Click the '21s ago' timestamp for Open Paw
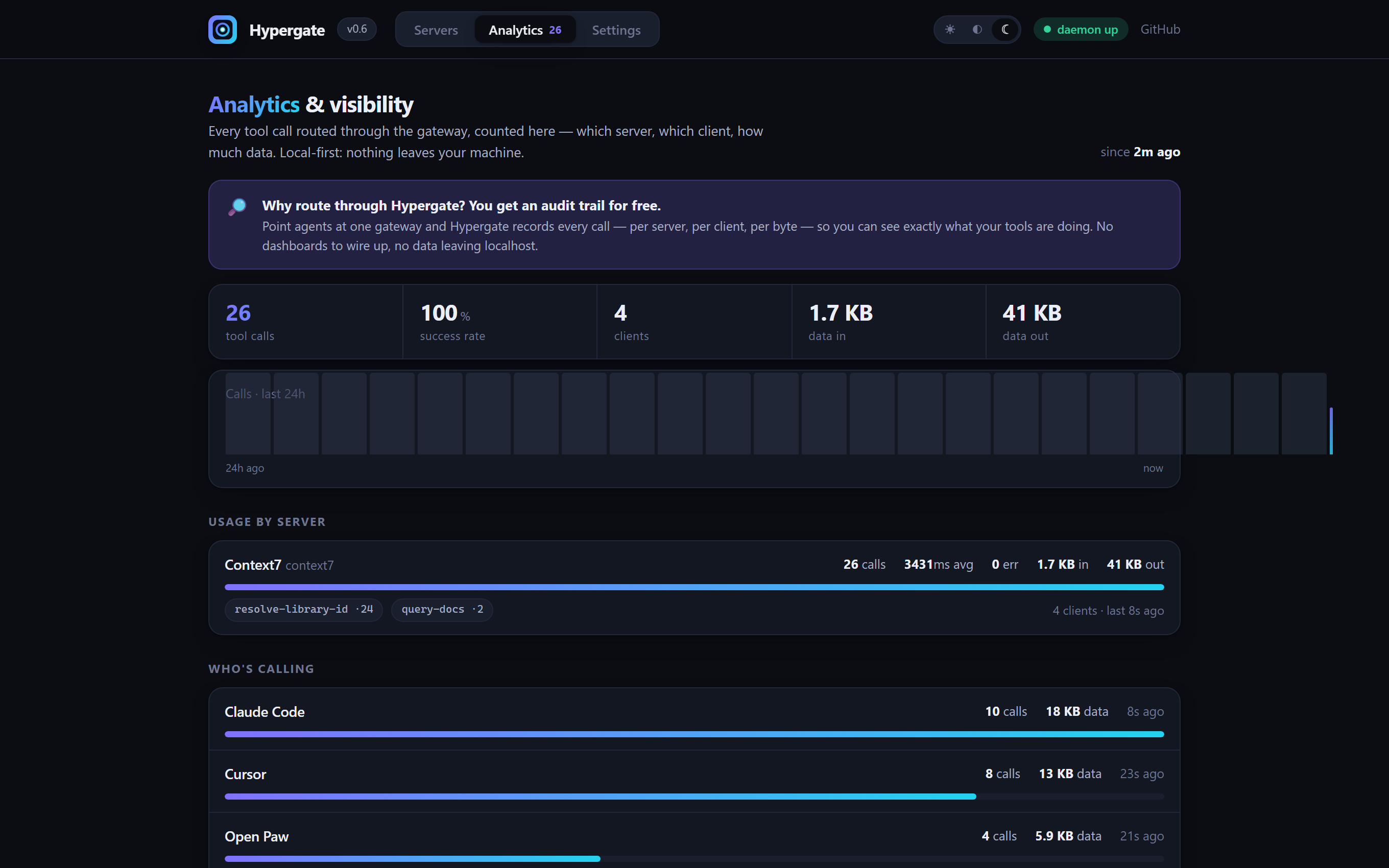The height and width of the screenshot is (868, 1389). coord(1142,836)
